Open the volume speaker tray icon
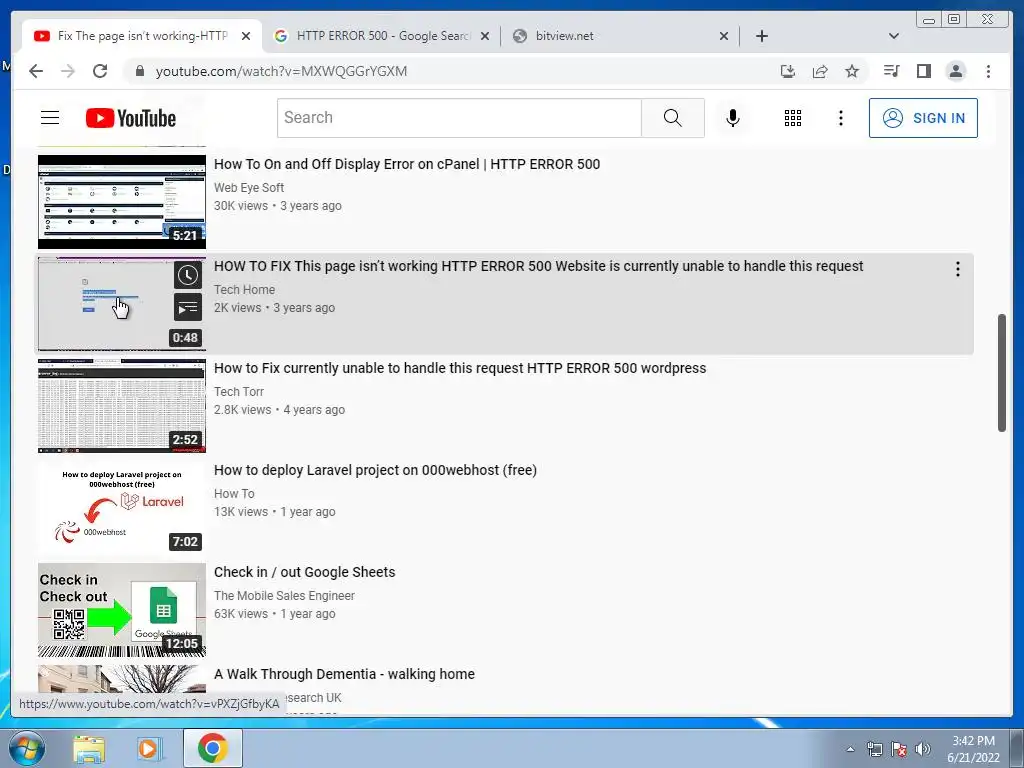Viewport: 1024px width, 768px height. coord(923,749)
